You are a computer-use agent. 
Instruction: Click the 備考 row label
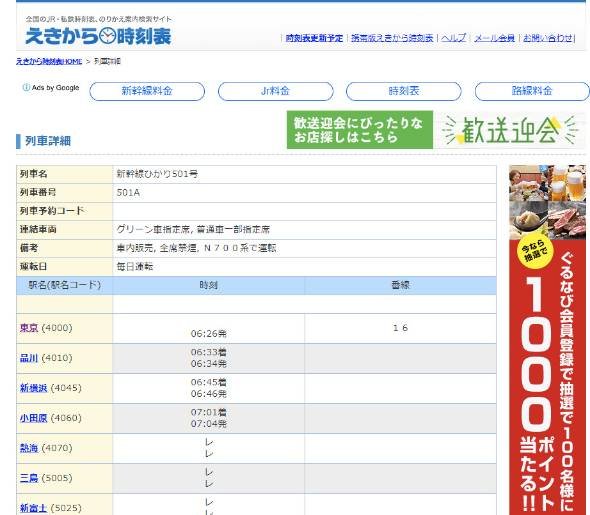coord(29,248)
